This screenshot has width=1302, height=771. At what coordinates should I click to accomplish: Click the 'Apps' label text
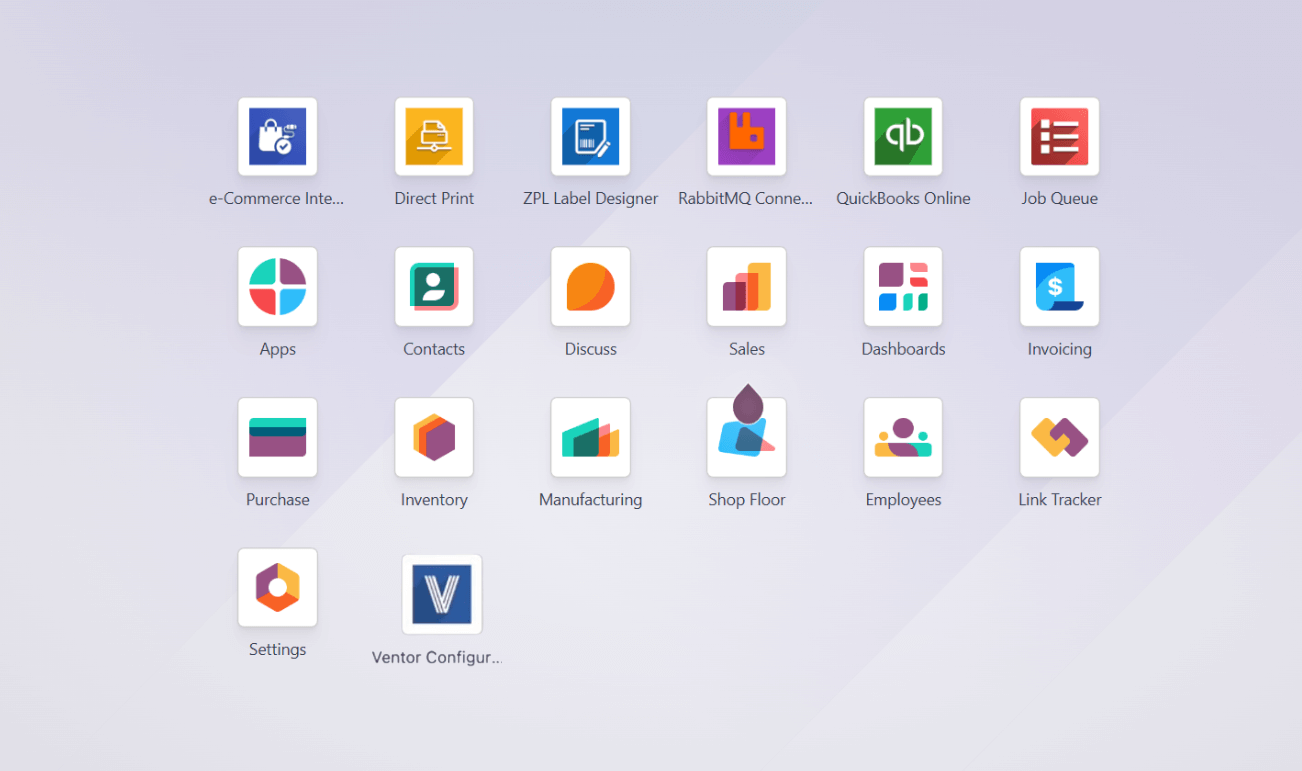click(277, 349)
